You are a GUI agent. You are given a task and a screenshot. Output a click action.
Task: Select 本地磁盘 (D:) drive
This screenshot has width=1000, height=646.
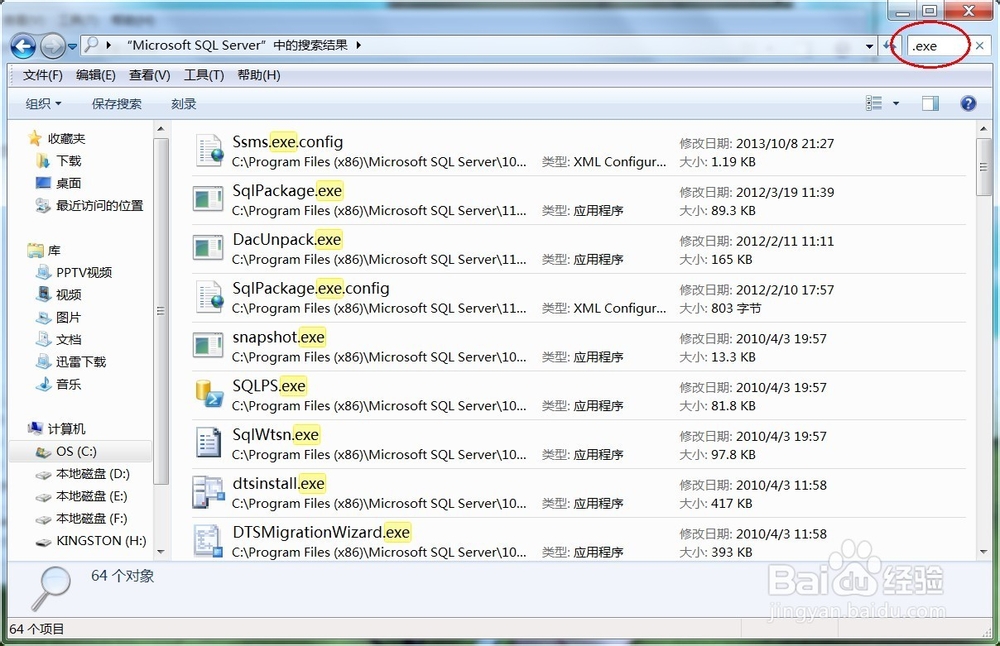pos(83,474)
